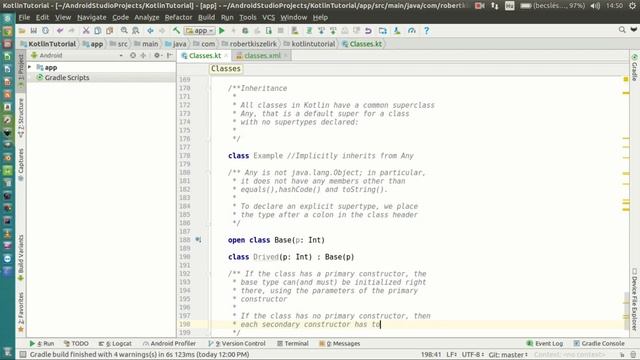This screenshot has height=360, width=640.
Task: Open the Terminal tool window
Action: pyautogui.click(x=293, y=344)
